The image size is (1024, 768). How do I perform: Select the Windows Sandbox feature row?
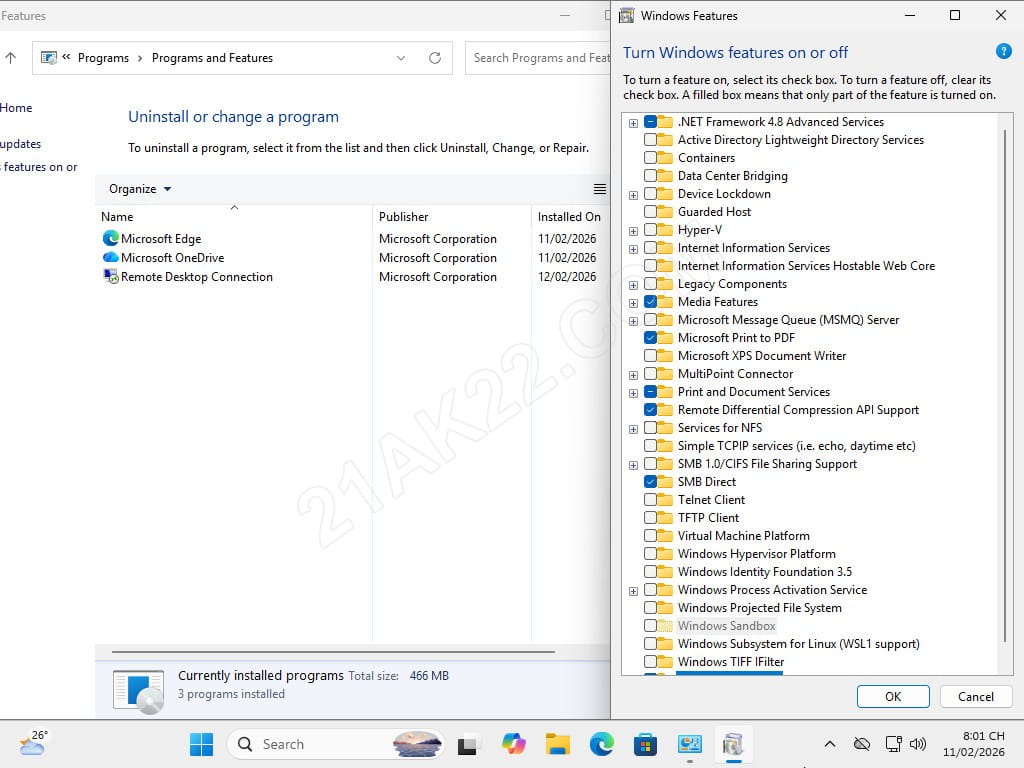[x=726, y=626]
